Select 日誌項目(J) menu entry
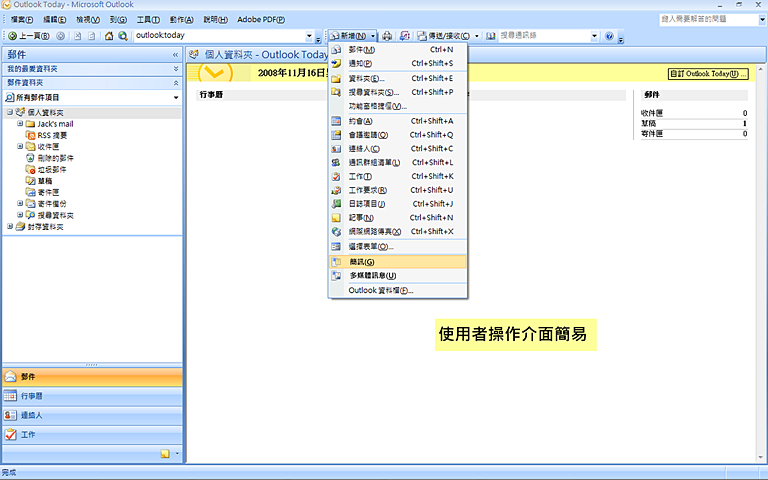This screenshot has width=768, height=480. (398, 204)
